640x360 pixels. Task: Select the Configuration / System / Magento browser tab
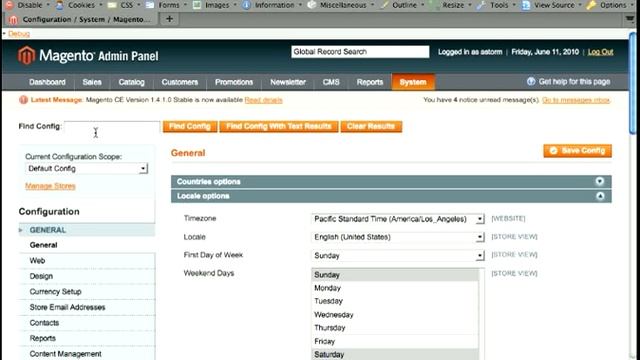tap(81, 19)
